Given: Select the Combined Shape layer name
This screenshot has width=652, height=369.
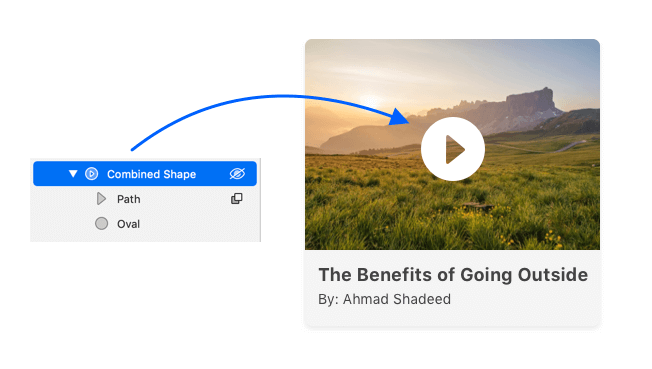Looking at the screenshot, I should (x=151, y=174).
